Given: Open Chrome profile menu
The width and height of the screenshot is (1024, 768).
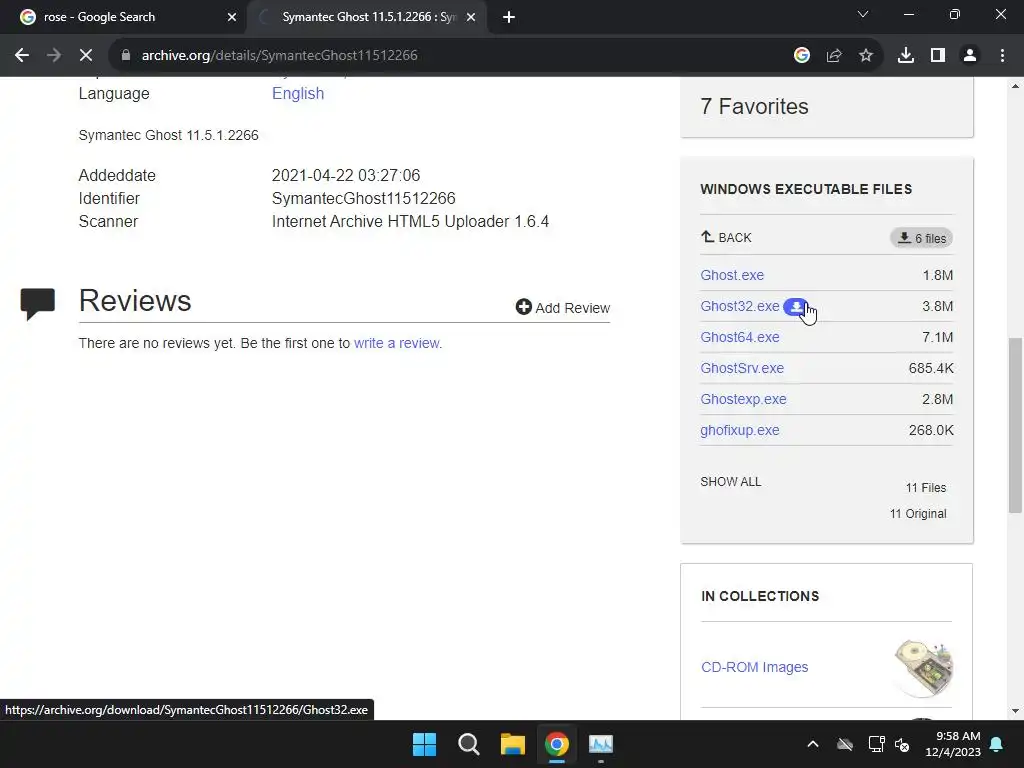Looking at the screenshot, I should click(970, 56).
